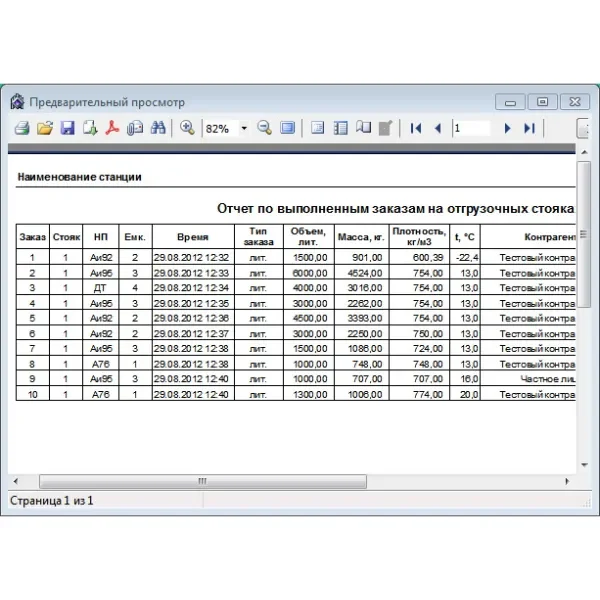
Task: Click the application icon in the title bar
Action: coord(17,102)
